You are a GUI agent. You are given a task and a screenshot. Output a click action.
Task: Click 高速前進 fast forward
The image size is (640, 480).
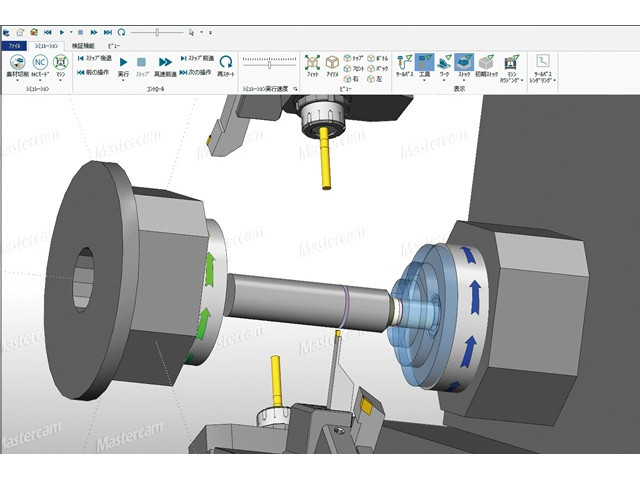tap(165, 67)
